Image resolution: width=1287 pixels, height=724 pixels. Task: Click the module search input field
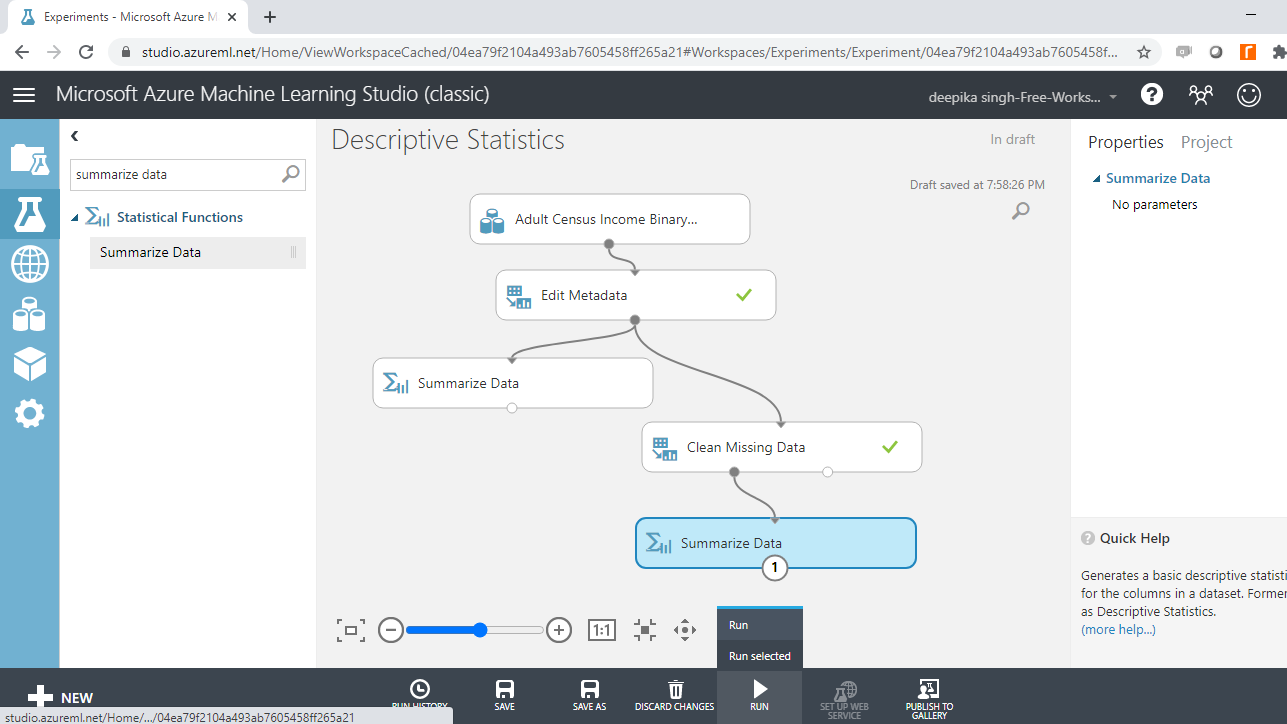coord(176,174)
